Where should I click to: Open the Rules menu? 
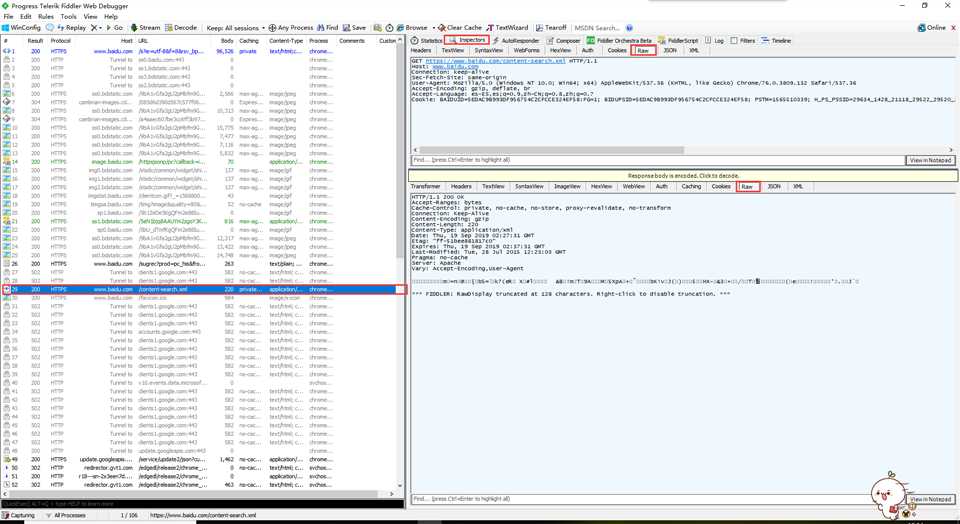tap(46, 17)
